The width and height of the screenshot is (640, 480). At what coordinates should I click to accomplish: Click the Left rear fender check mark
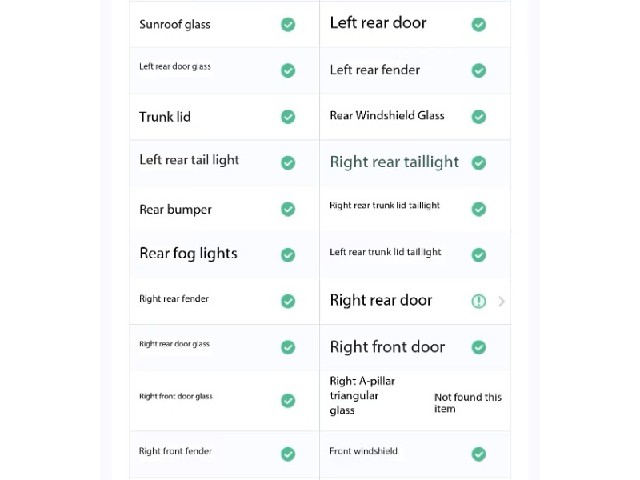[478, 71]
